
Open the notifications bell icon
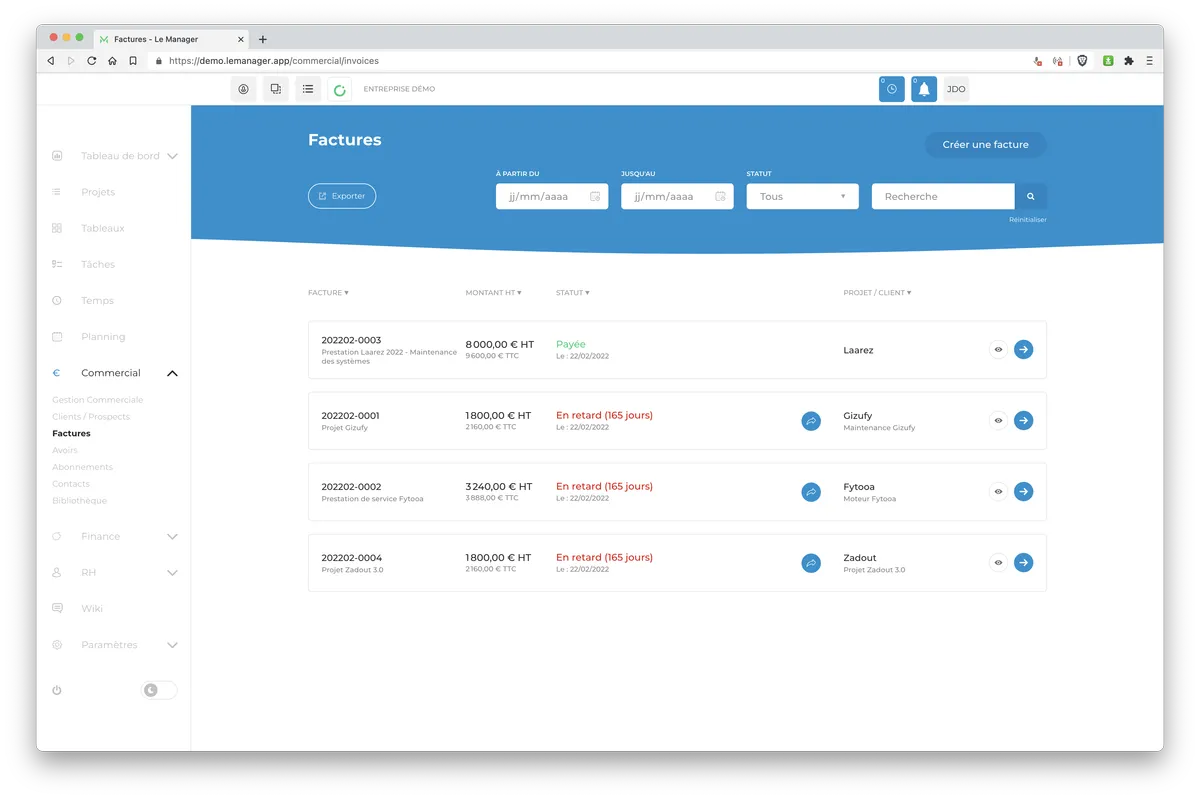point(924,89)
